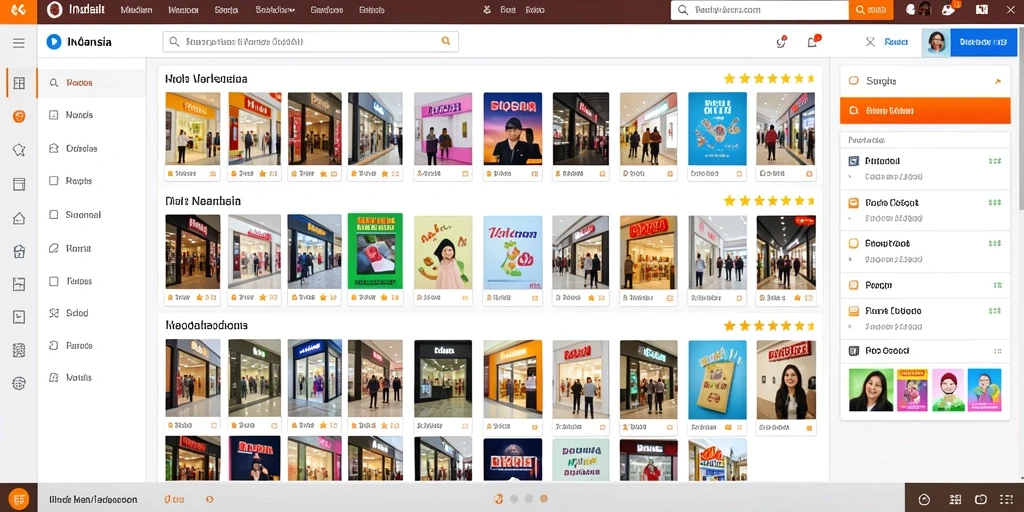Image resolution: width=1024 pixels, height=512 pixels.
Task: Open gray dots options for Poo Ocood row
Action: [997, 351]
